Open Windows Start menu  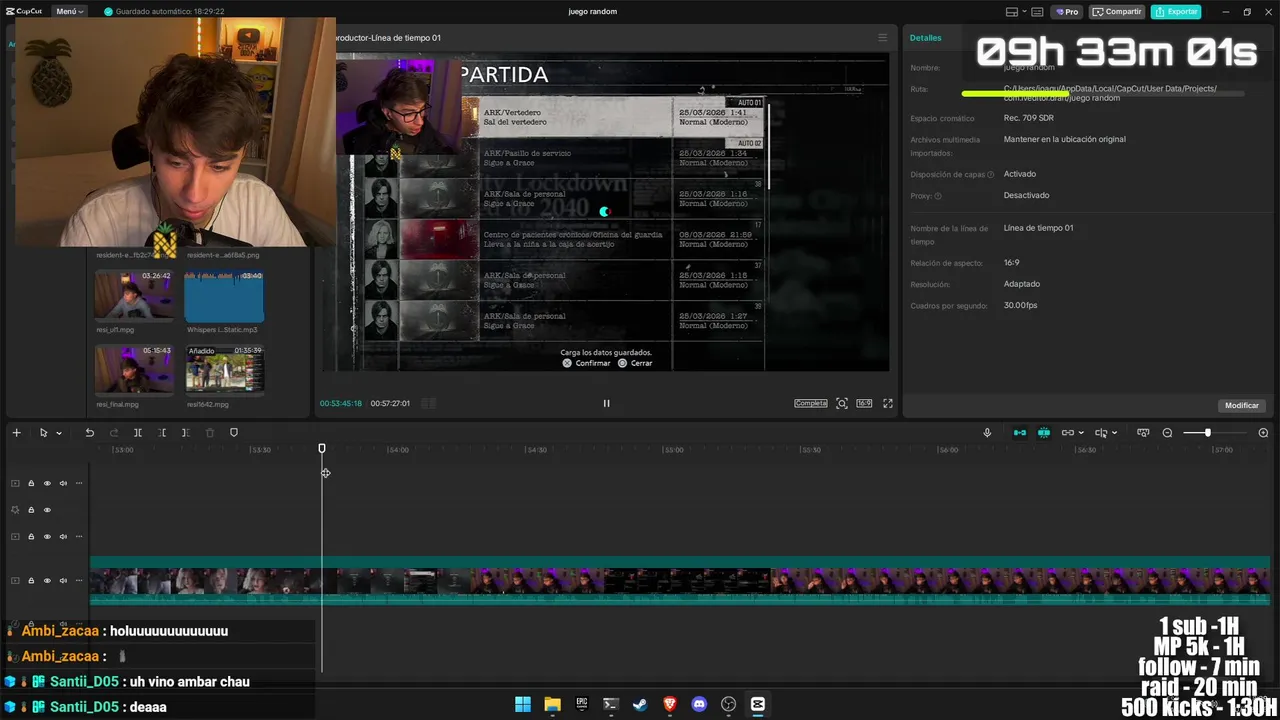point(523,704)
